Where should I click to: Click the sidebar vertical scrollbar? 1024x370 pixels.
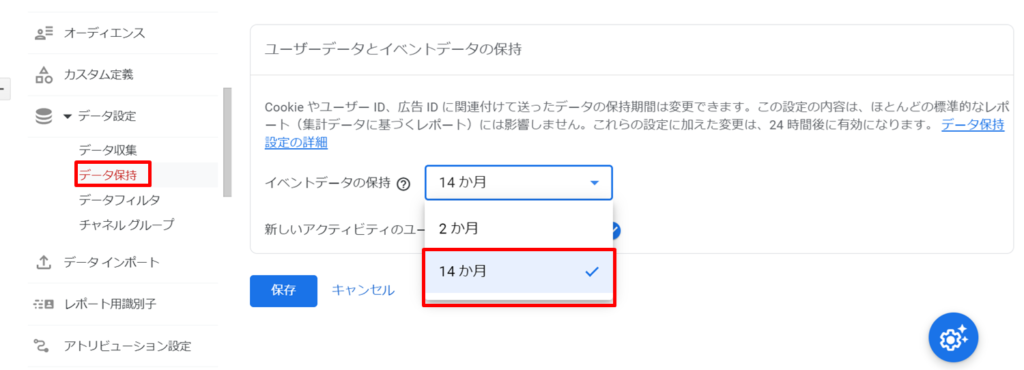point(227,142)
